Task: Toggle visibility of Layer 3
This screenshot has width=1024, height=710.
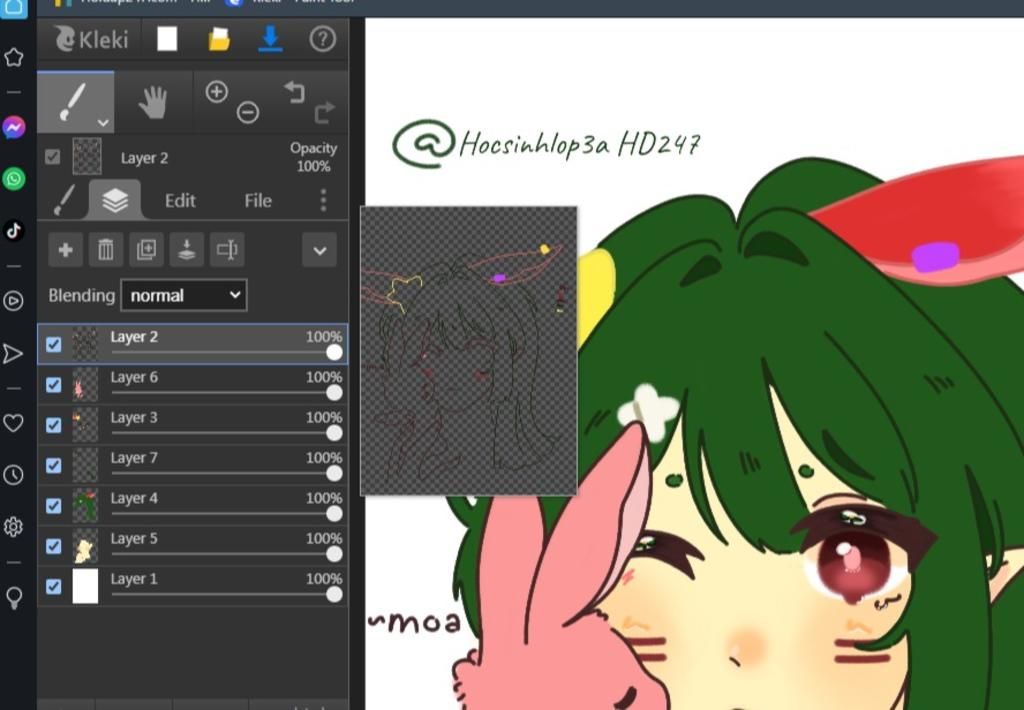Action: point(54,425)
